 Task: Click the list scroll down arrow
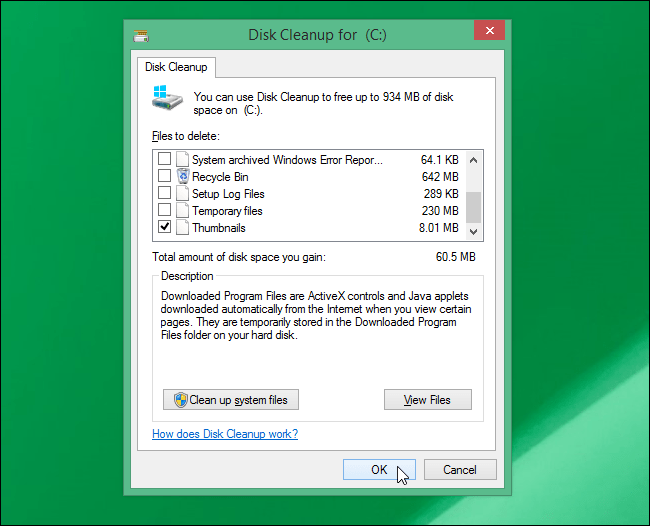point(473,232)
